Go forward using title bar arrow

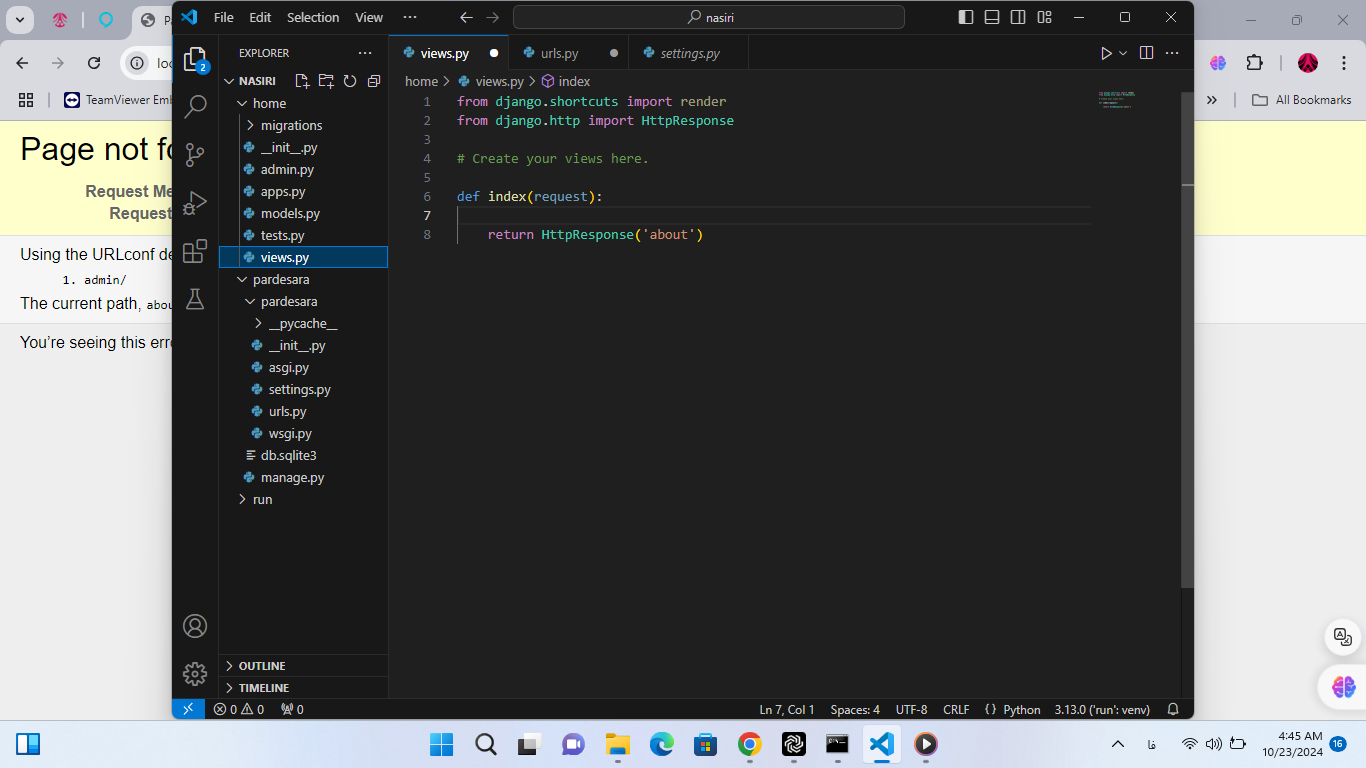coord(492,17)
